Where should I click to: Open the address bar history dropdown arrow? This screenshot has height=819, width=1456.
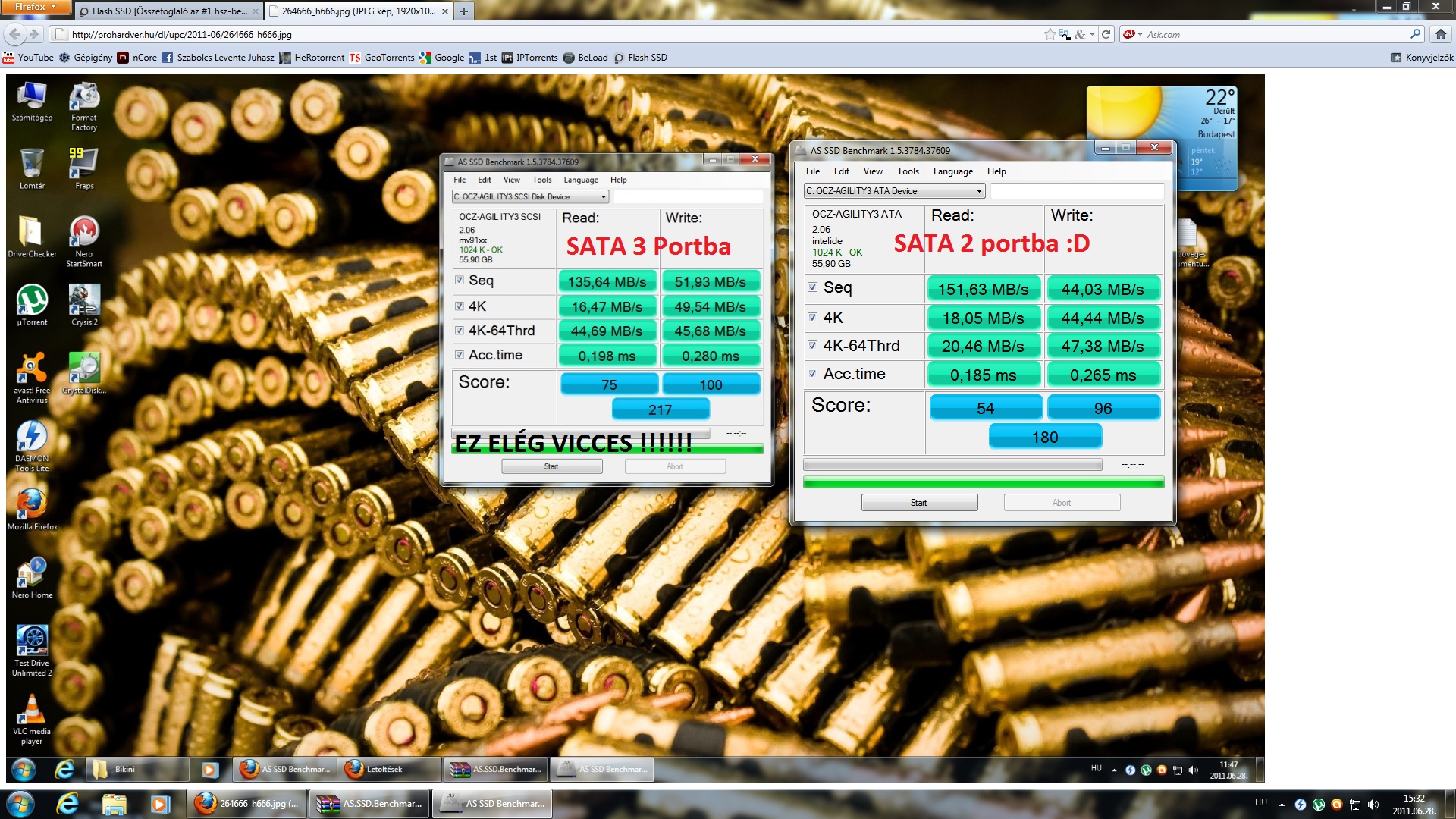point(1092,34)
